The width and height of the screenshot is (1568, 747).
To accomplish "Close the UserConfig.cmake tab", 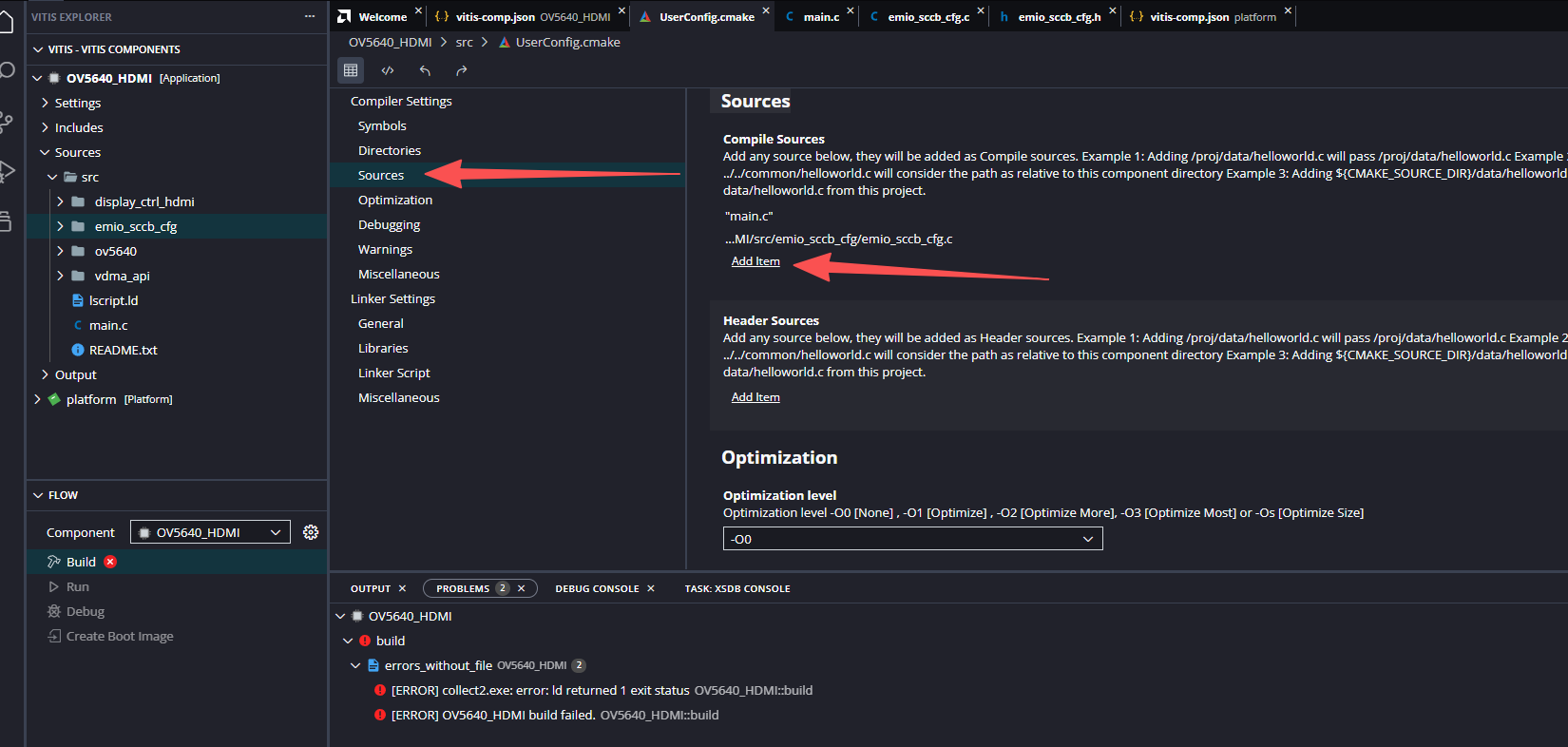I will point(766,10).
